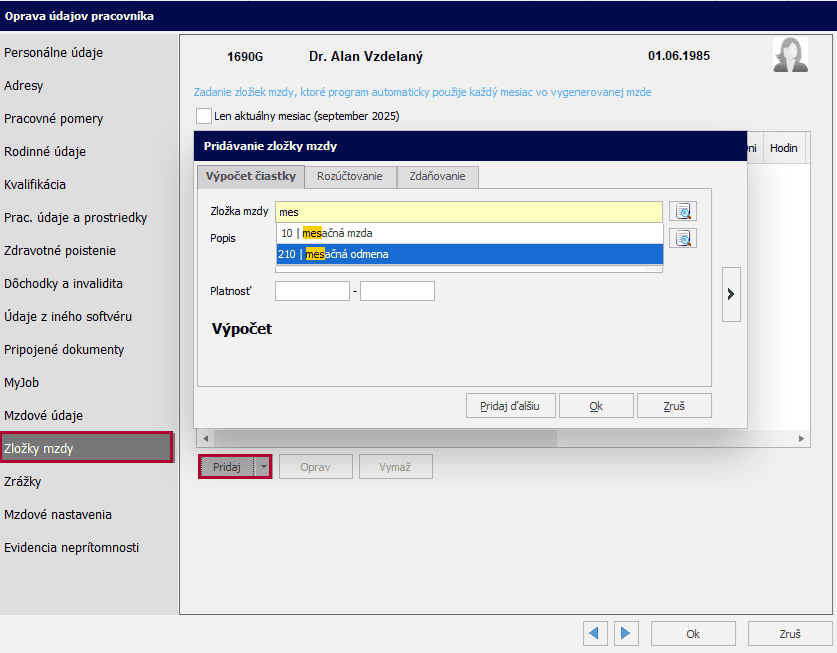Image resolution: width=837 pixels, height=653 pixels.
Task: Click the Platnosť start date field
Action: [x=312, y=291]
